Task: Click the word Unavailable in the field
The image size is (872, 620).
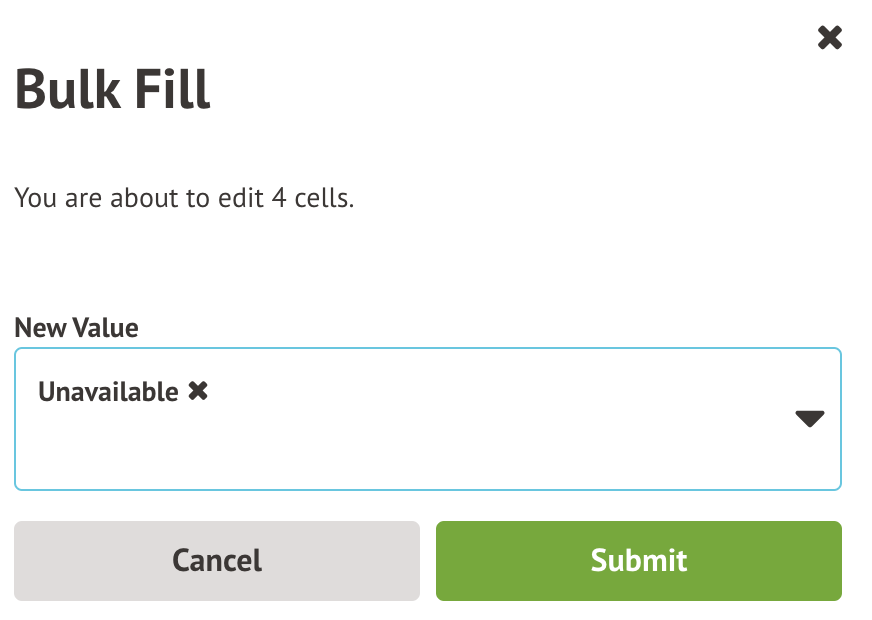Action: (x=108, y=392)
